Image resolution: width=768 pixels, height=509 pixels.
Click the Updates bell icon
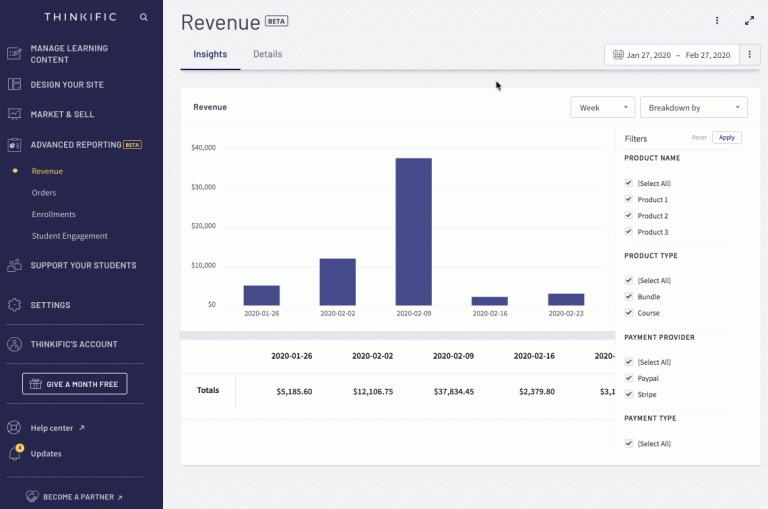(x=14, y=454)
